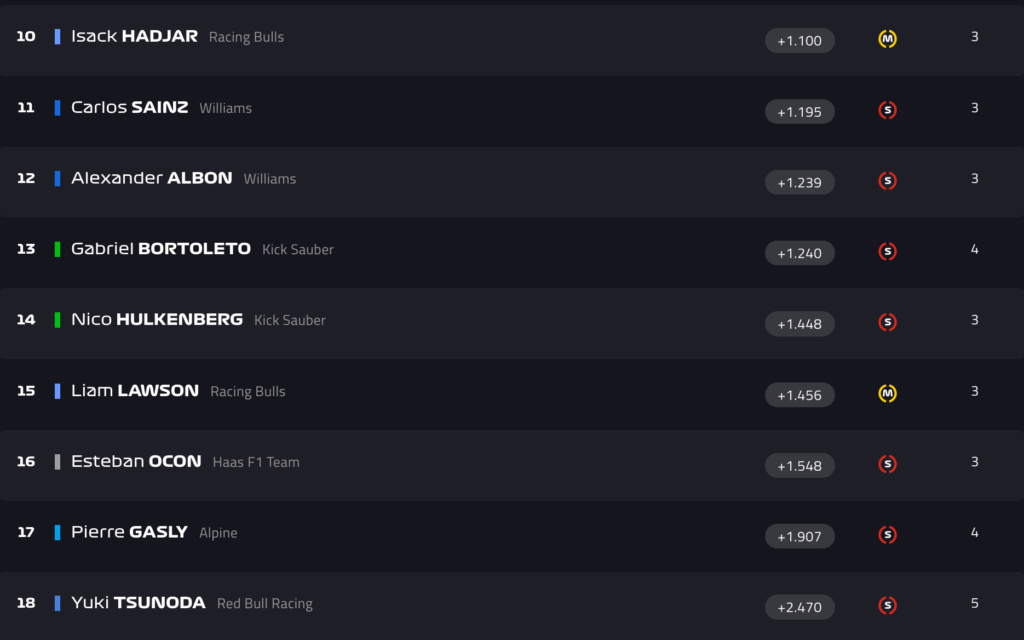This screenshot has height=640, width=1024.
Task: Click Nico Hulkenberg's row name
Action: pyautogui.click(x=156, y=320)
